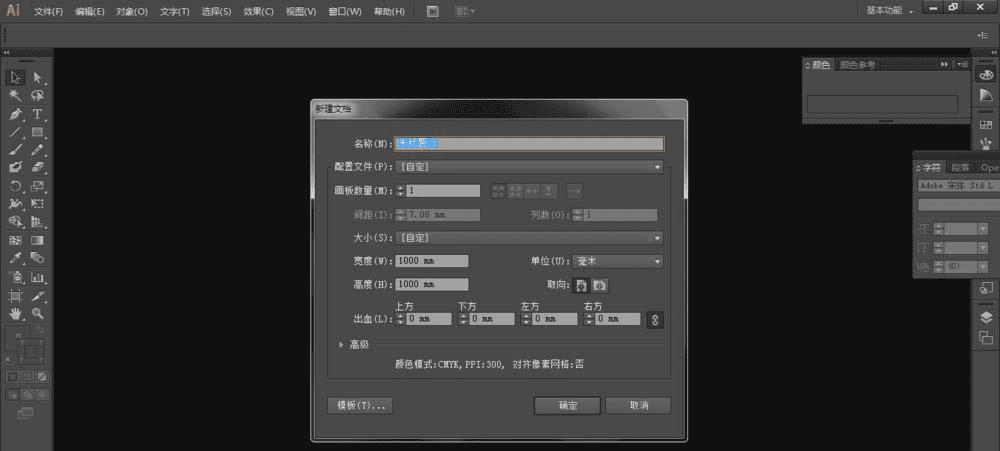This screenshot has width=1000, height=451.
Task: Open the 文字(T) menu
Action: coord(175,11)
